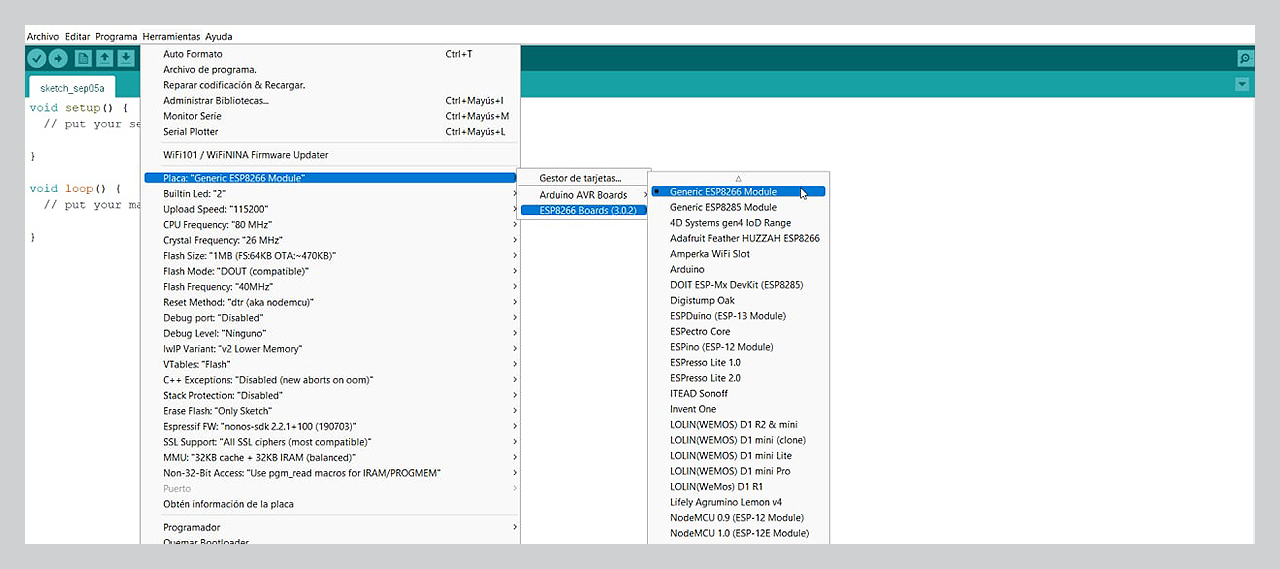Expand ESP8266 Boards (3.0.2) submenu
The height and width of the screenshot is (569, 1280).
(584, 210)
